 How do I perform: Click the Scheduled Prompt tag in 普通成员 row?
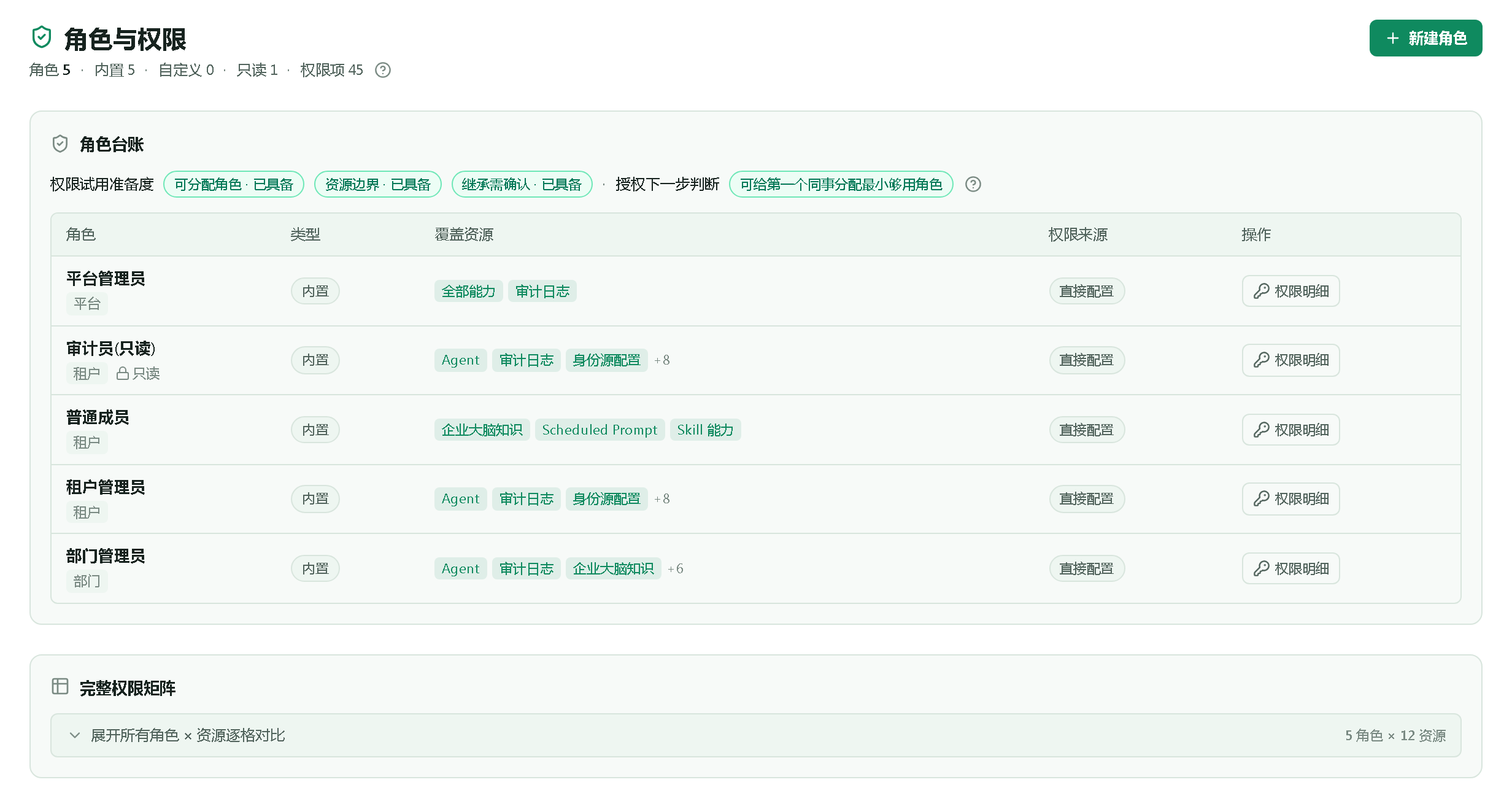tap(600, 430)
